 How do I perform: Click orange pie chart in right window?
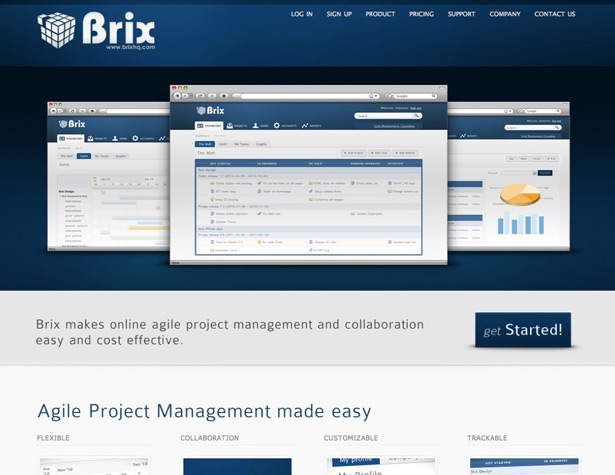[x=520, y=195]
